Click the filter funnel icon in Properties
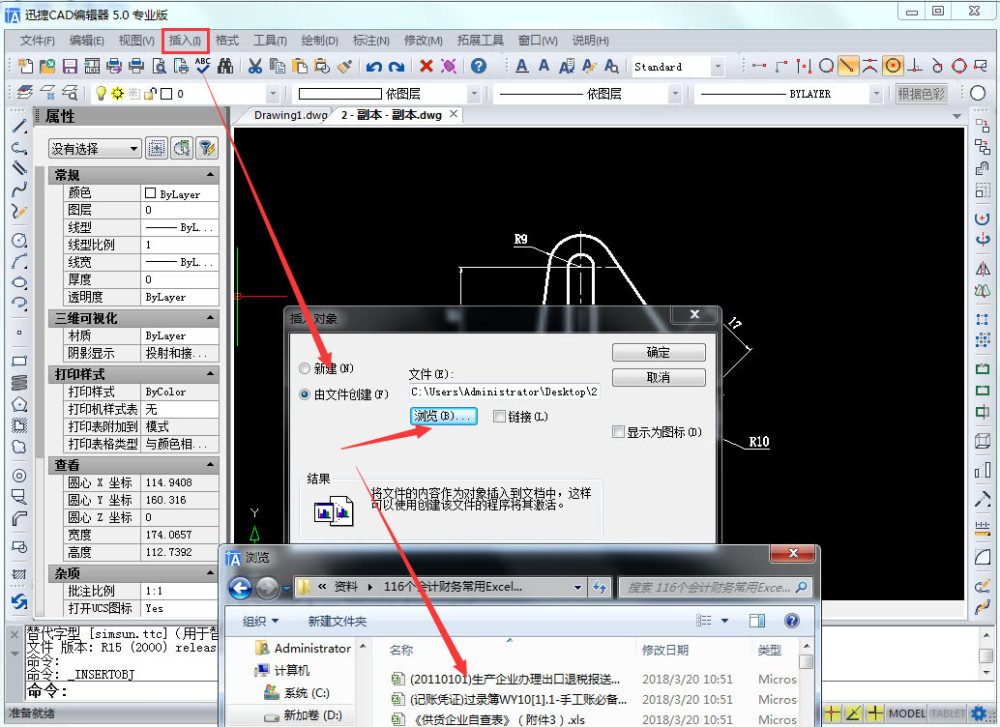 [207, 149]
